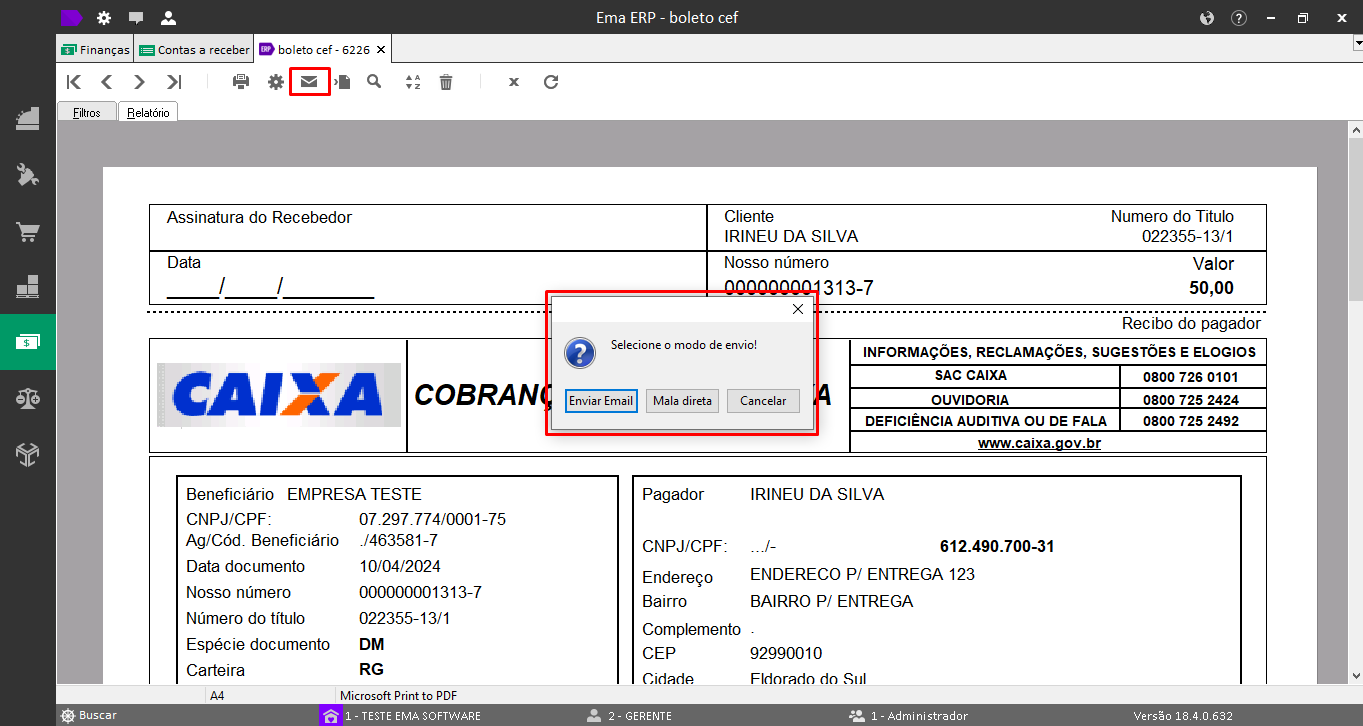The image size is (1363, 726).
Task: Close the send mode dialog
Action: pyautogui.click(x=798, y=310)
